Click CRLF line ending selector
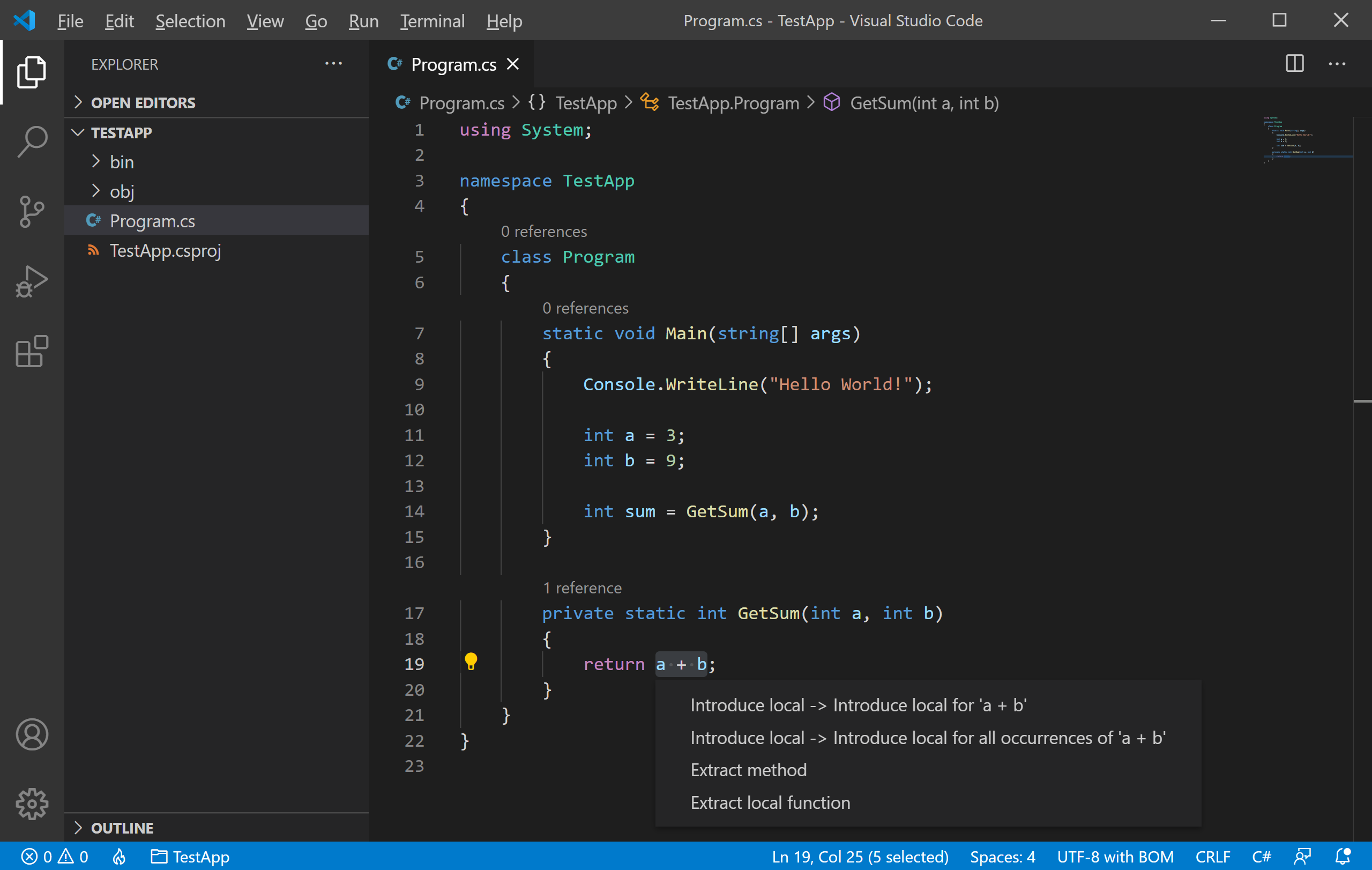 pos(1212,856)
